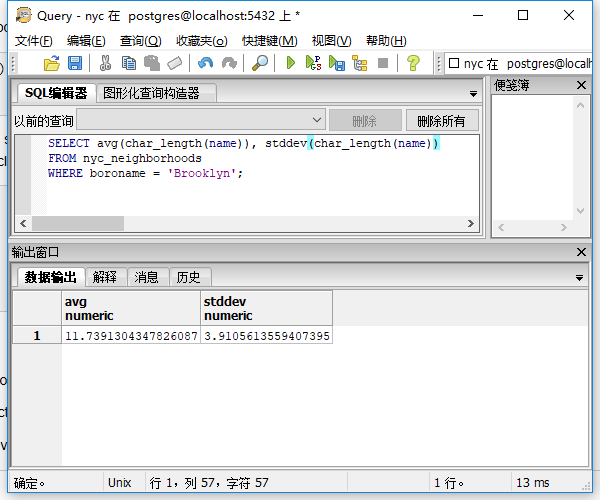Maximize the Query window
The height and width of the screenshot is (500, 600).
(x=523, y=15)
